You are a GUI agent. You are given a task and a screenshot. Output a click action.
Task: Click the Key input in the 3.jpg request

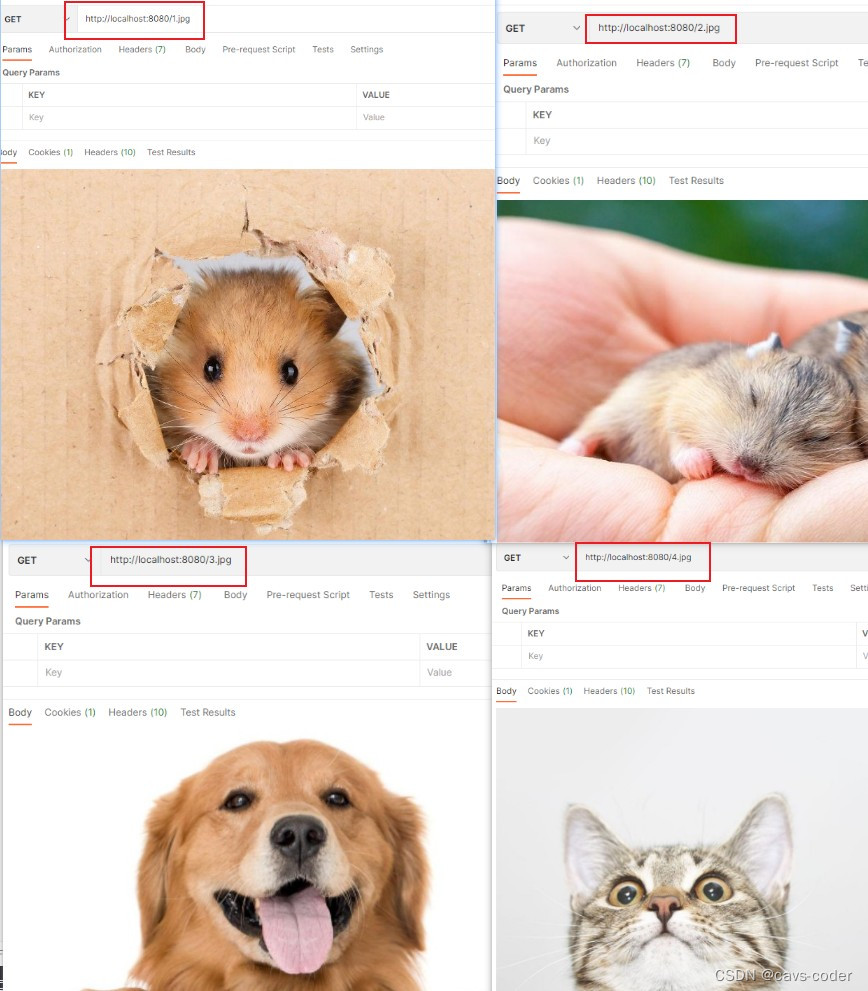(x=229, y=673)
